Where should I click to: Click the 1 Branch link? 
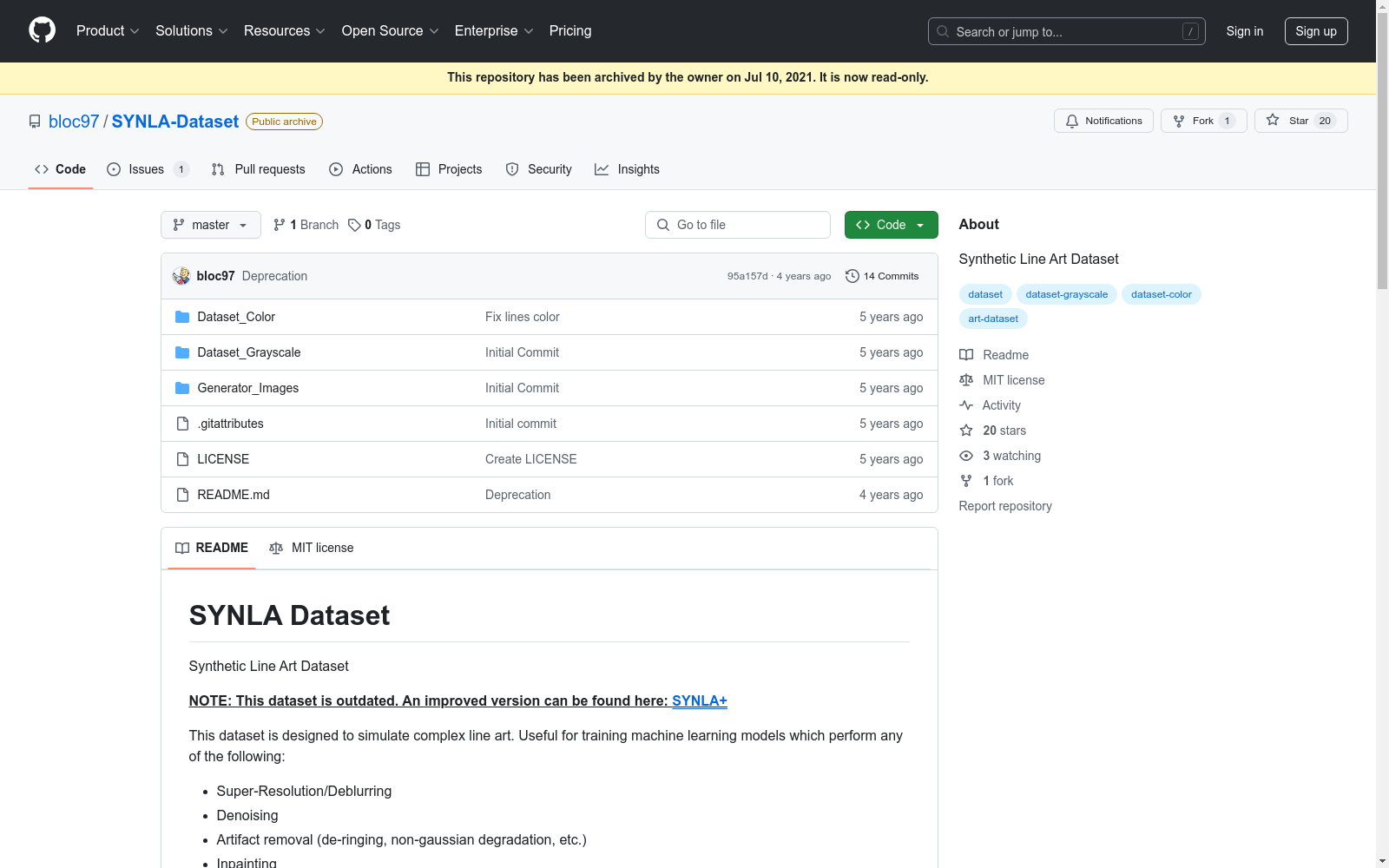click(x=306, y=225)
